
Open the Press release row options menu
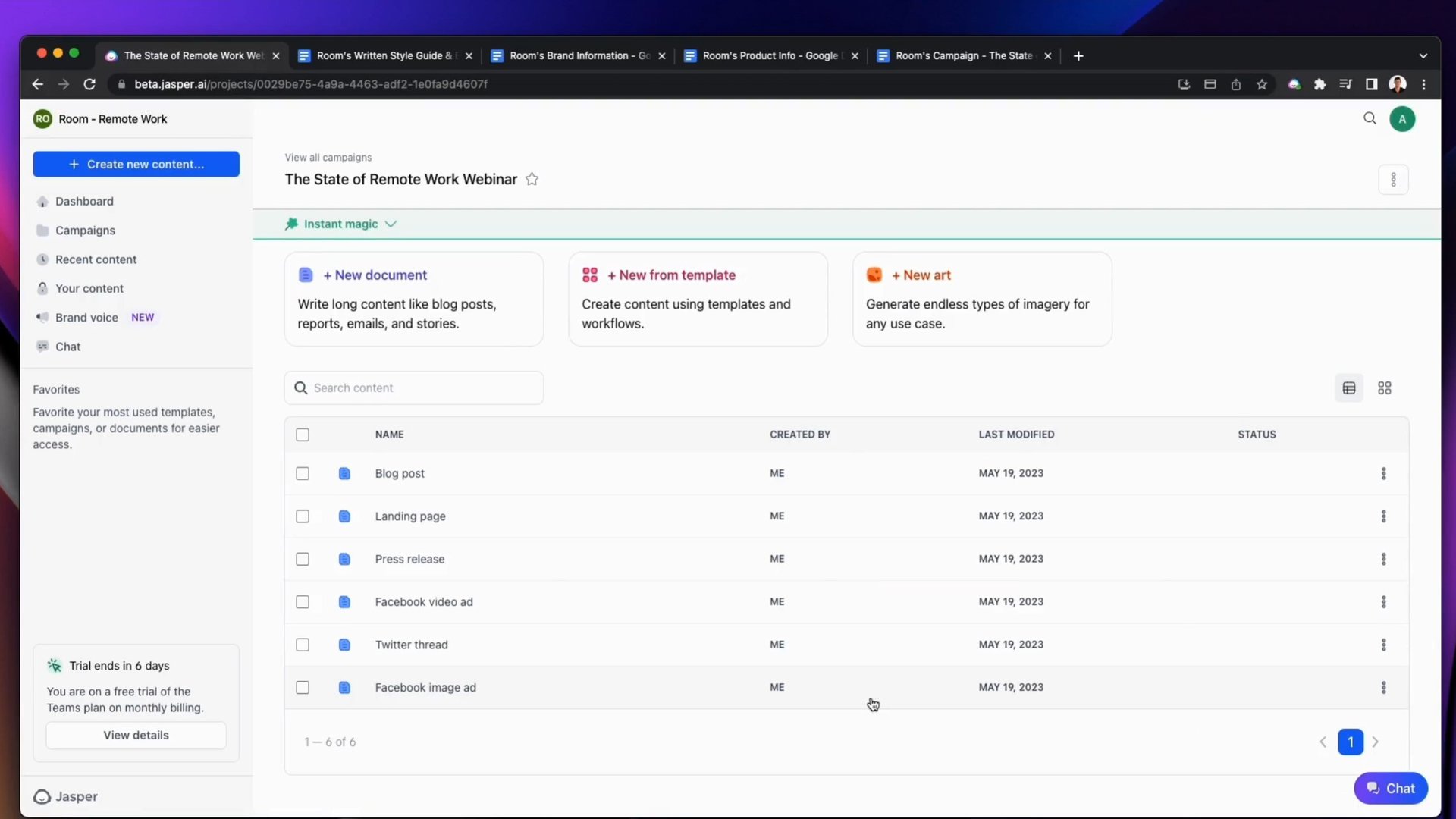pyautogui.click(x=1384, y=559)
